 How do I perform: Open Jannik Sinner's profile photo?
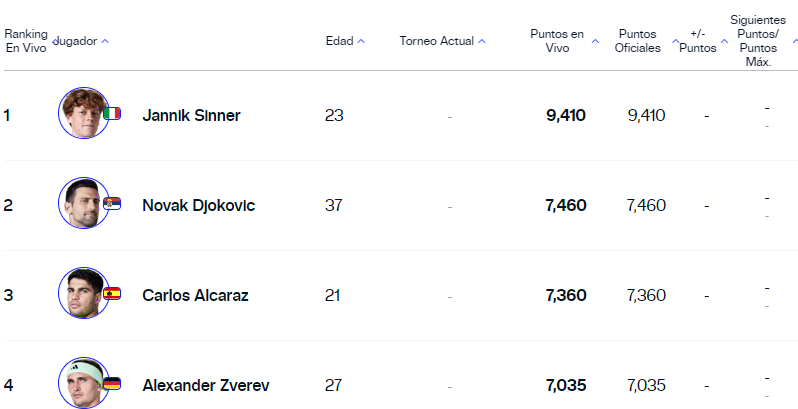[x=82, y=112]
